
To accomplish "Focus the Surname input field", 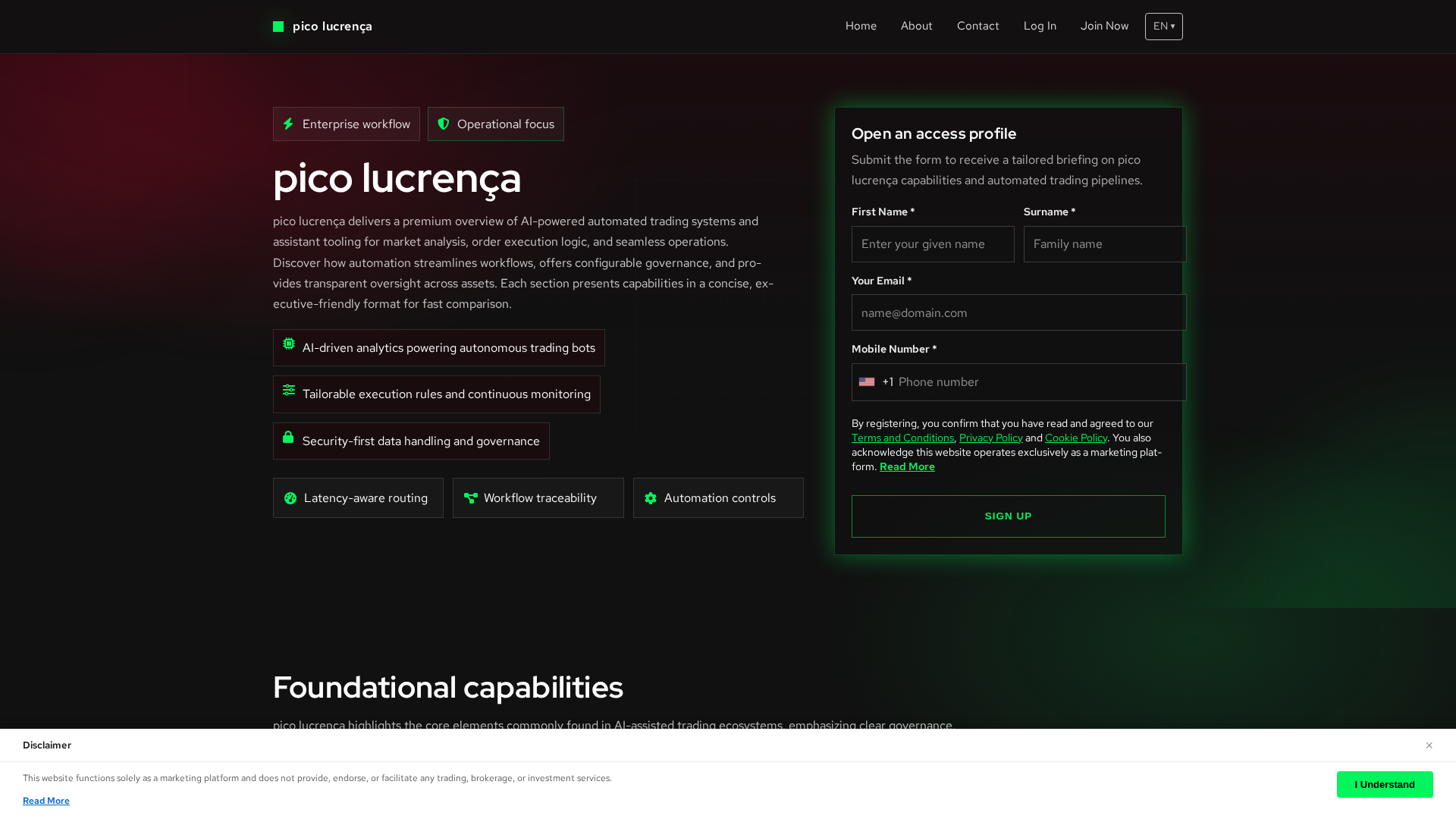I will [1105, 244].
